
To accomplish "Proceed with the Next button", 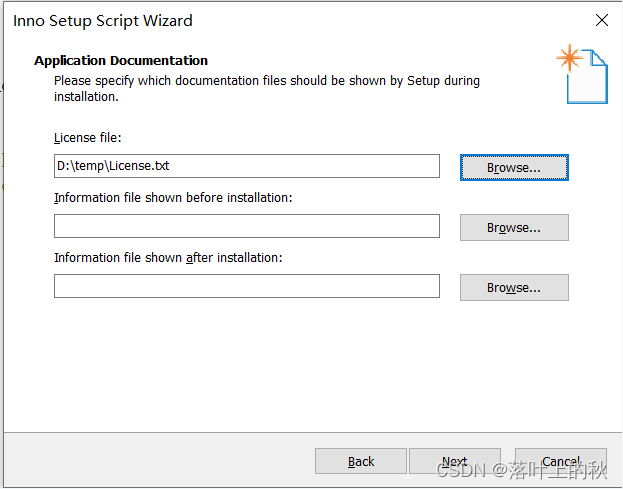I will pos(455,461).
